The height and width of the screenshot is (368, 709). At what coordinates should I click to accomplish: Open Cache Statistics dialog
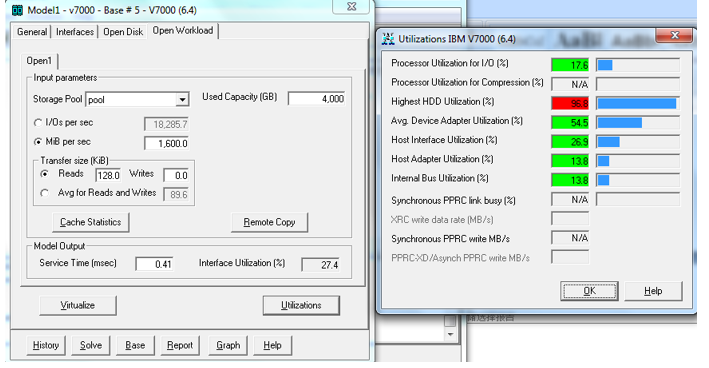point(90,222)
